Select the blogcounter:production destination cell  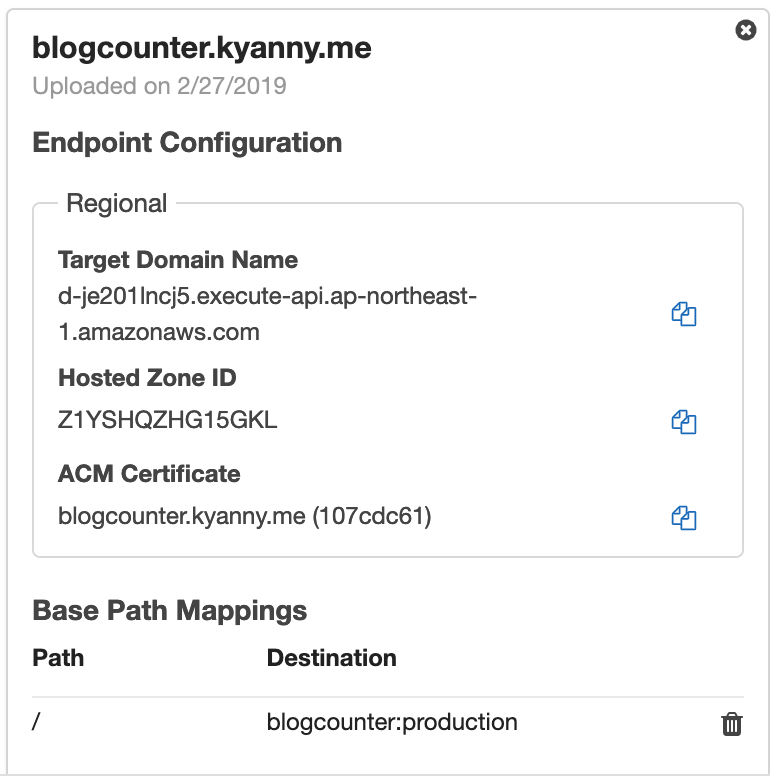[x=392, y=722]
